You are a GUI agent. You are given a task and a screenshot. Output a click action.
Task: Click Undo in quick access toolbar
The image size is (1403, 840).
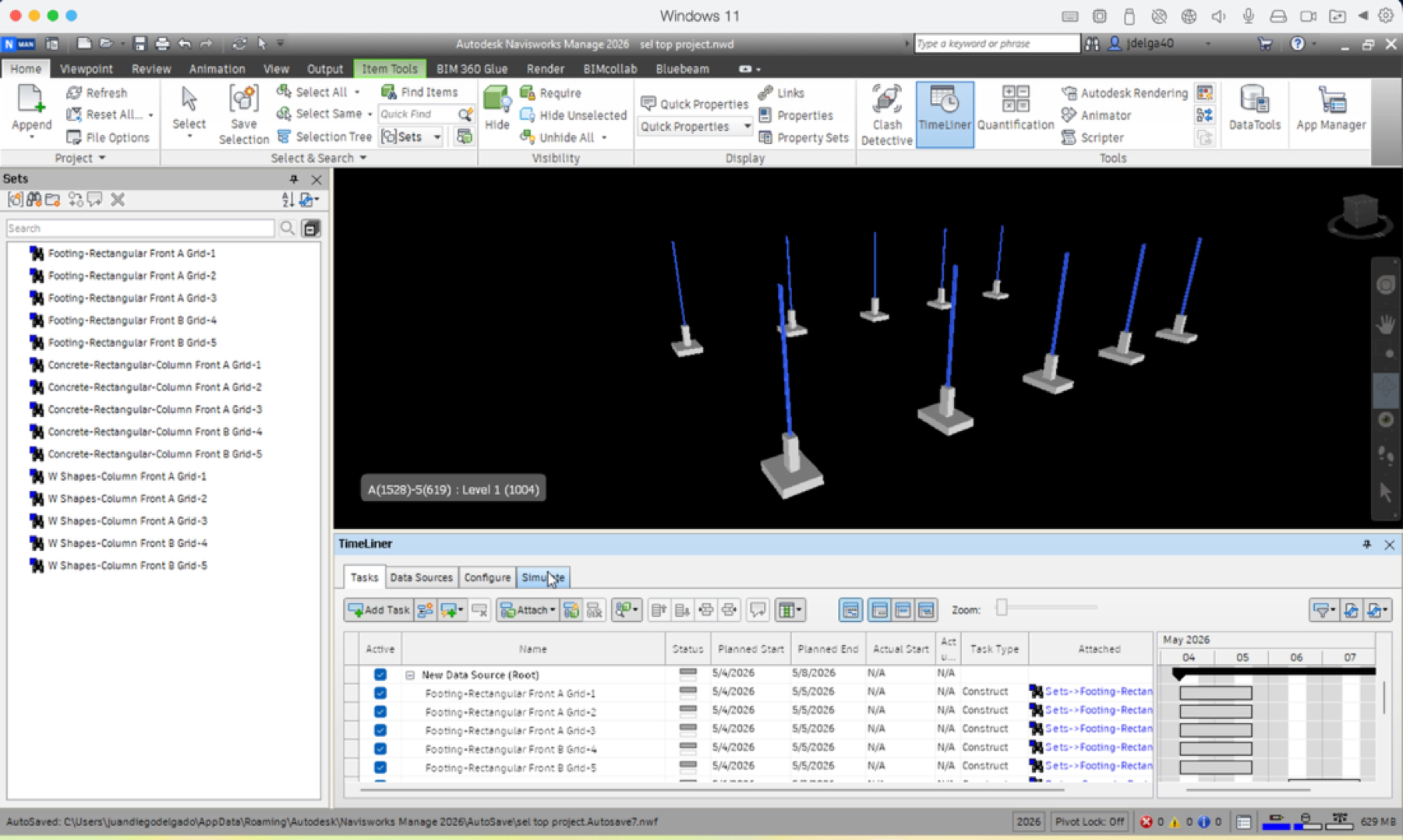185,44
